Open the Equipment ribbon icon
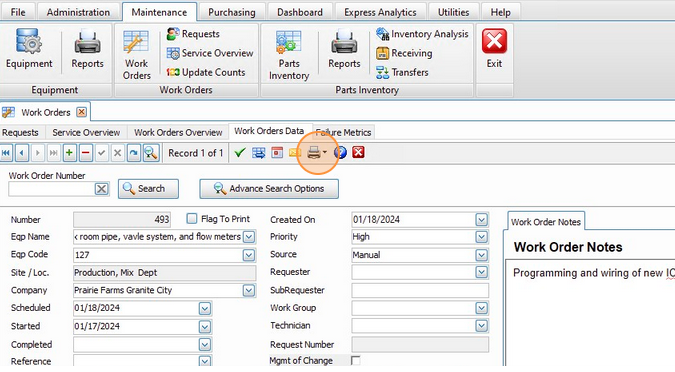Image resolution: width=675 pixels, height=372 pixels. point(29,48)
